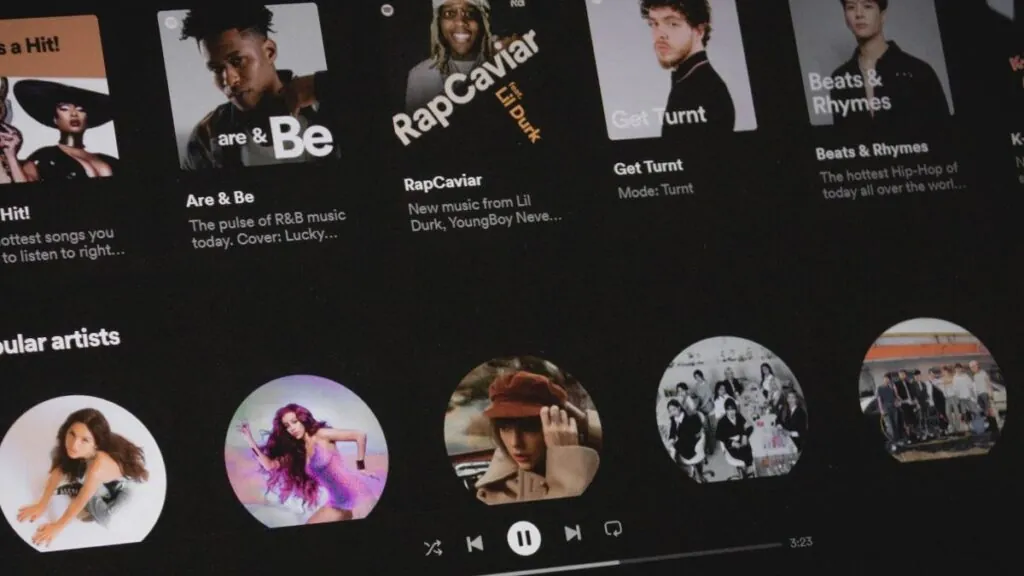Seek along the playback progress bar

pyautogui.click(x=630, y=558)
